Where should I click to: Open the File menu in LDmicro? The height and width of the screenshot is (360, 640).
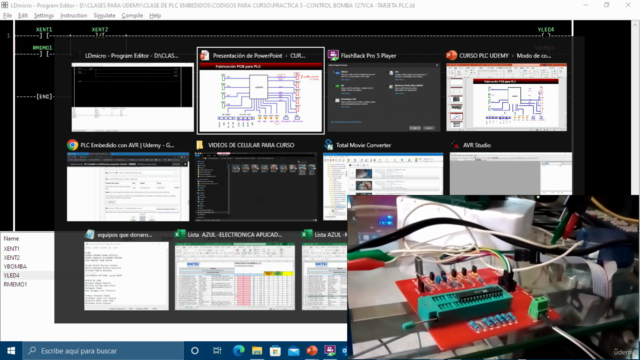(x=7, y=16)
